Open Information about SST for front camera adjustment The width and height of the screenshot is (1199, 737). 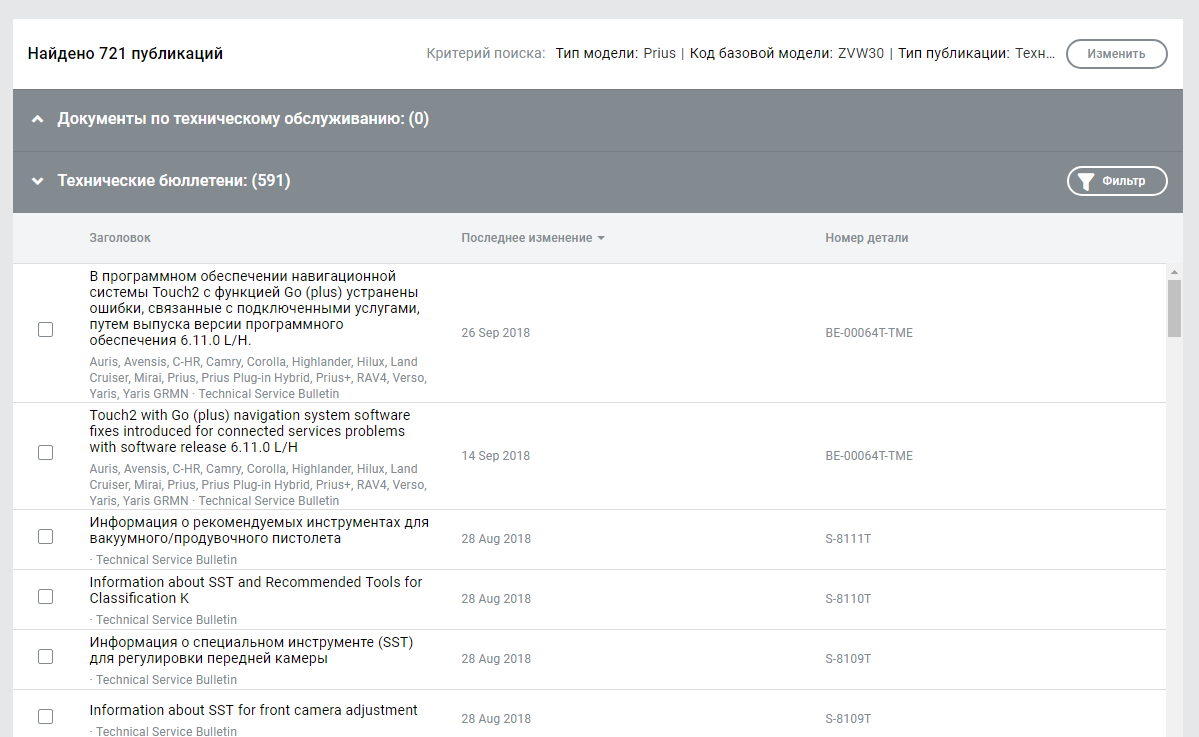point(253,710)
